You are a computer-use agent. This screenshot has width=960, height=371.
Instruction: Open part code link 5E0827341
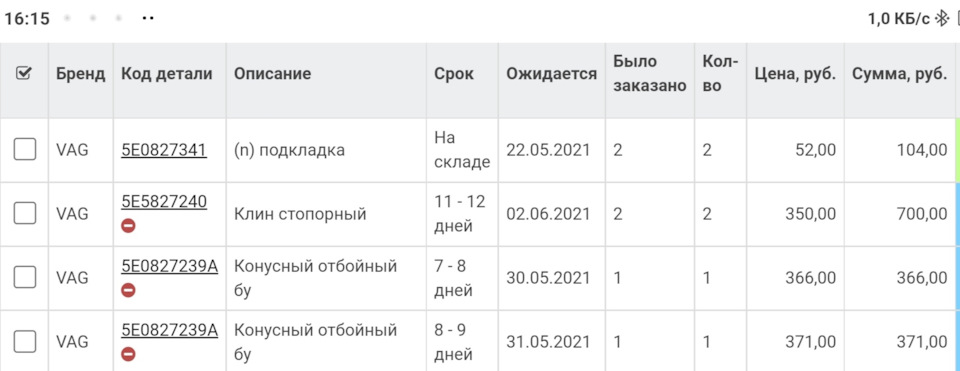[x=163, y=150]
